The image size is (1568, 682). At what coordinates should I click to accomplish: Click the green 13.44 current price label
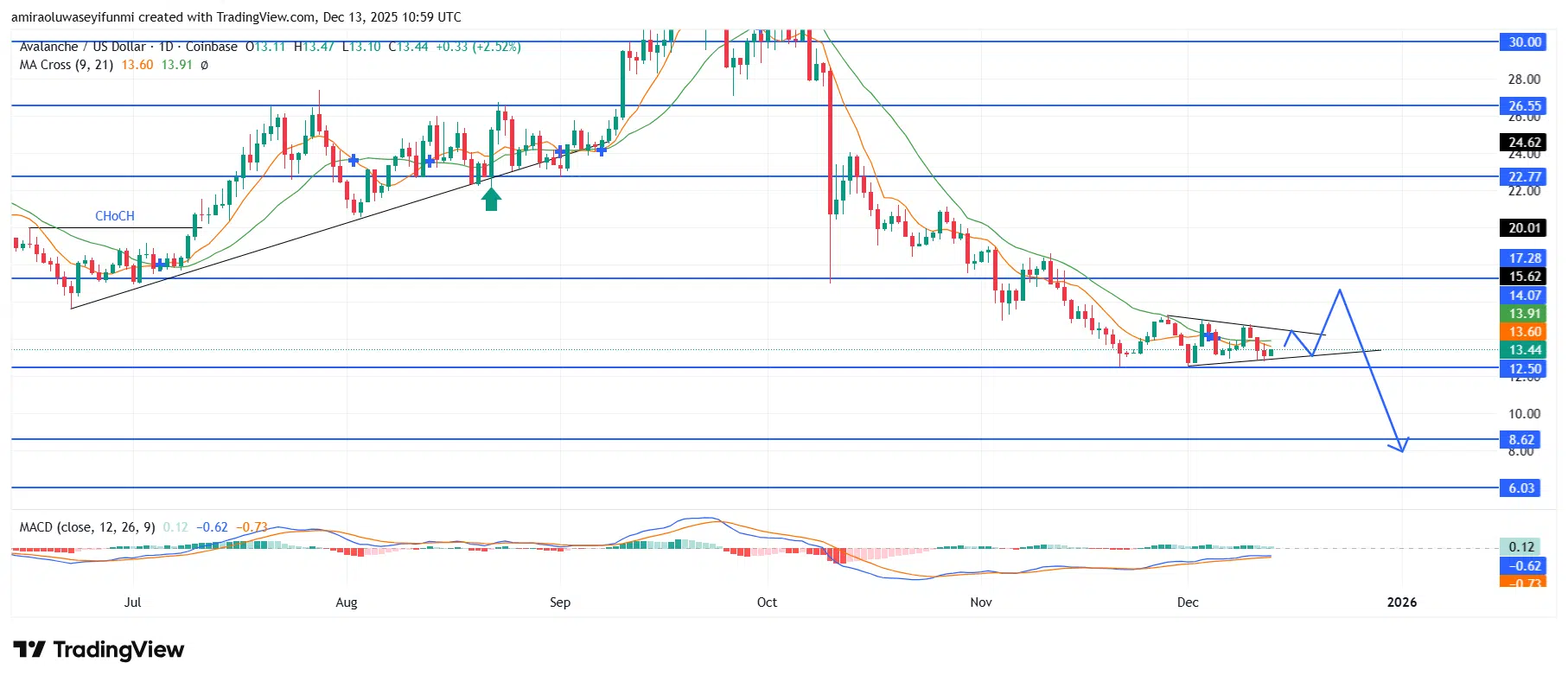pos(1525,349)
